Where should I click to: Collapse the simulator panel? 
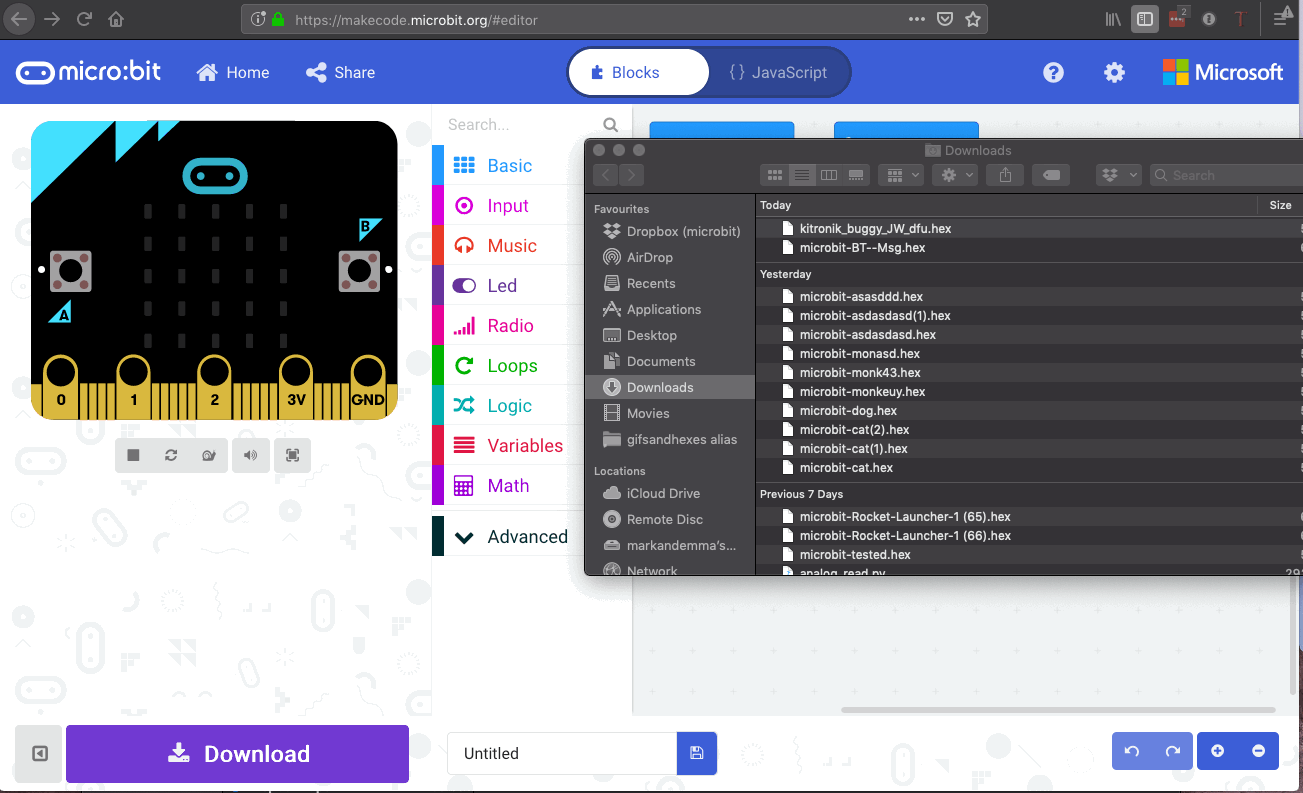click(37, 753)
